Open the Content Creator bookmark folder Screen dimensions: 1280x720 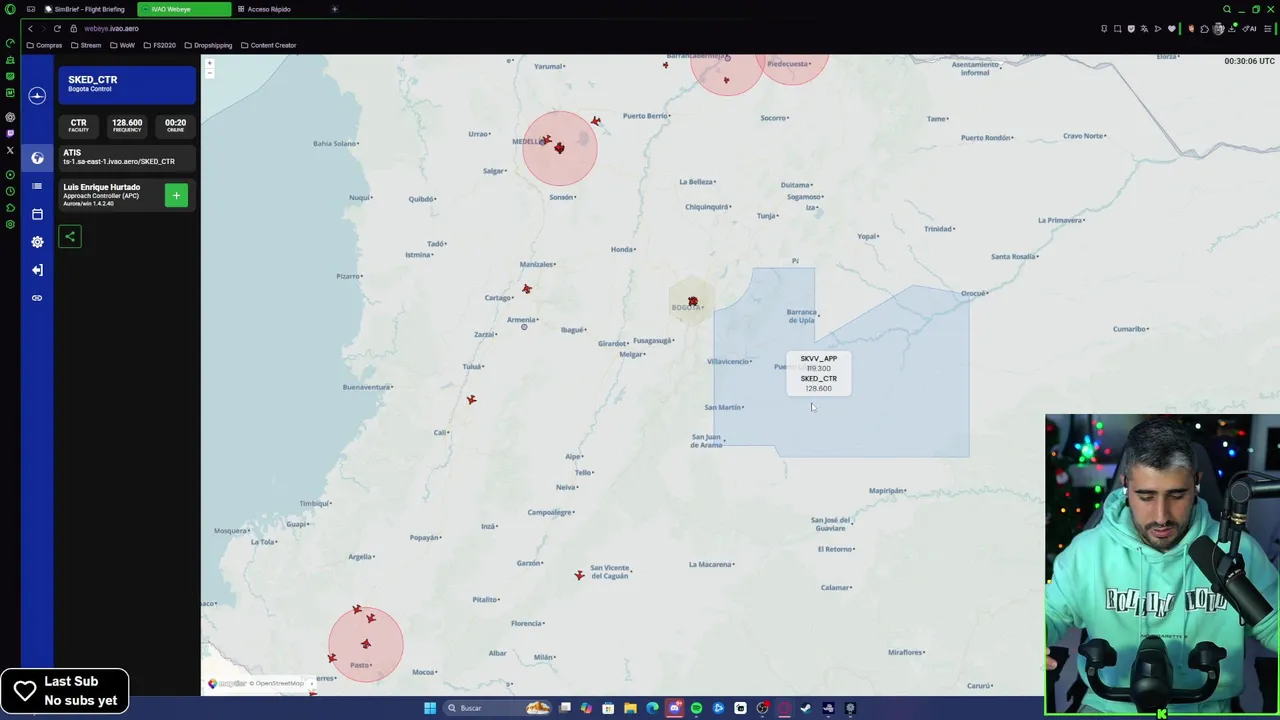(x=269, y=45)
